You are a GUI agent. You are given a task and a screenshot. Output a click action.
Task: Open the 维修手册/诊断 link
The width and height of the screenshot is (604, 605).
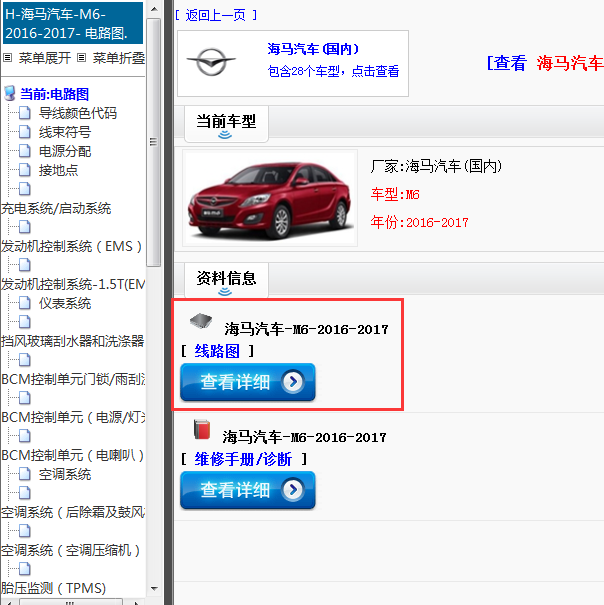coord(243,459)
